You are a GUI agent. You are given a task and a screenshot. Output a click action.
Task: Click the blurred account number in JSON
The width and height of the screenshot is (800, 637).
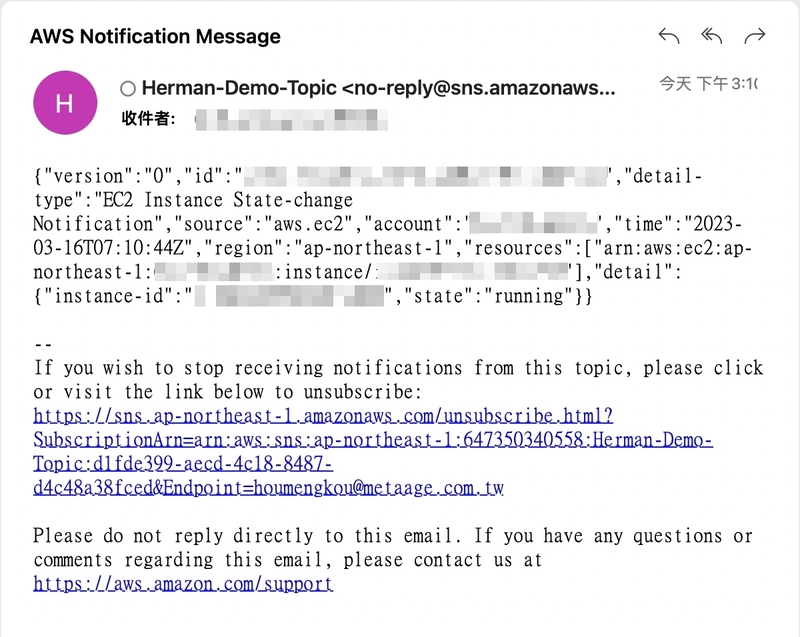(x=534, y=224)
